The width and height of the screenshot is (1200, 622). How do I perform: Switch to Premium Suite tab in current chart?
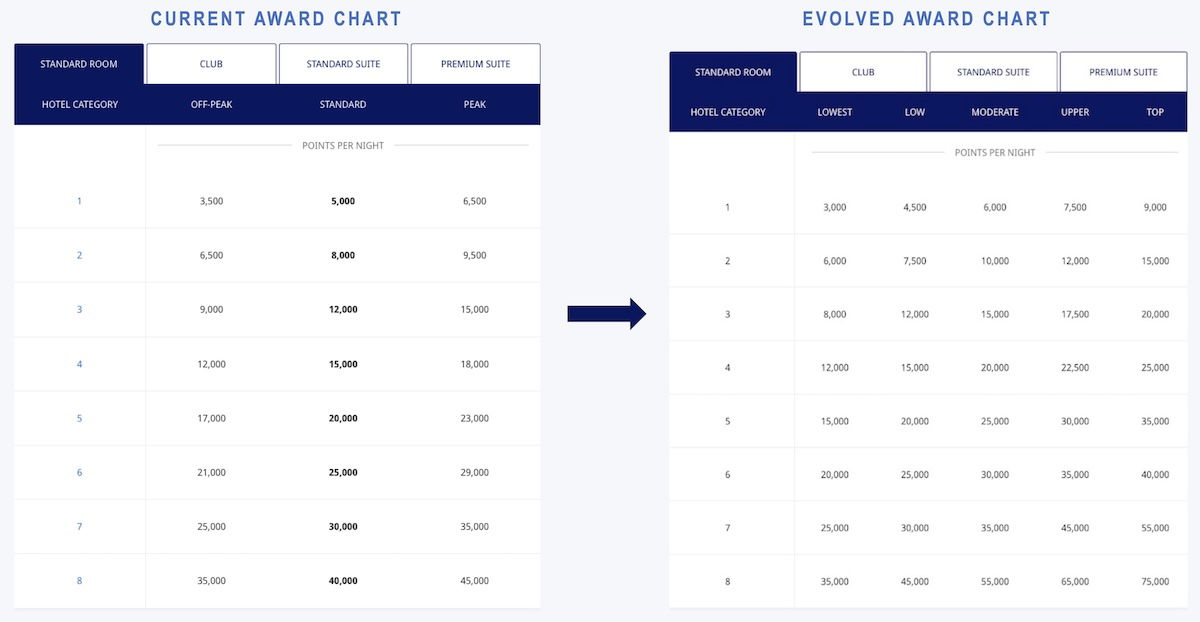[475, 64]
